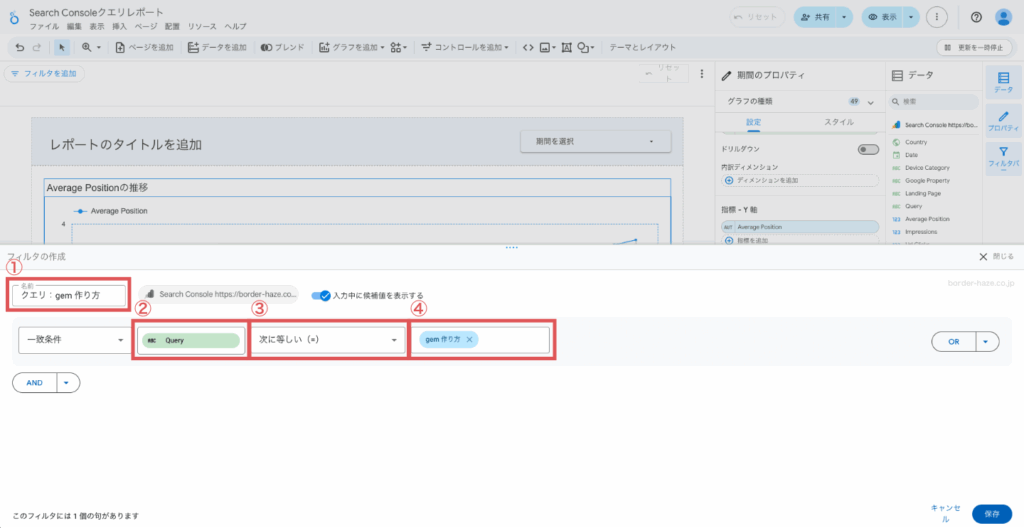Click the redo arrow in toolbar

coord(37,47)
